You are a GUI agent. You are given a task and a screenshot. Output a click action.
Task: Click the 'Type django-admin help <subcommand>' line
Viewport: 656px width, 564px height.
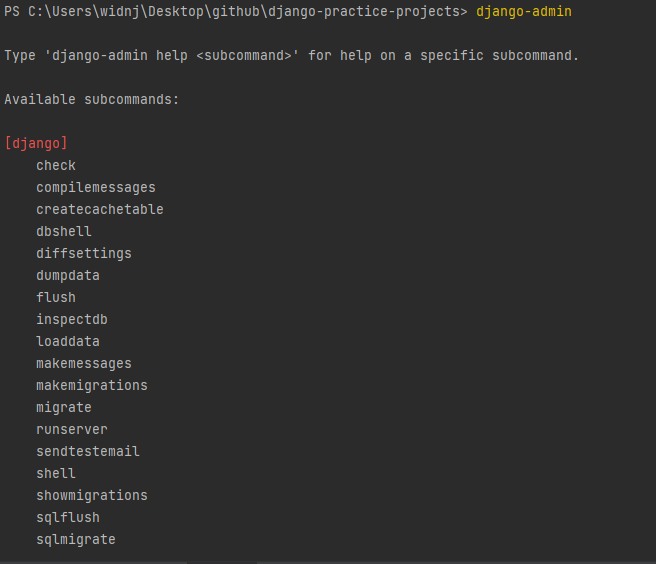292,55
